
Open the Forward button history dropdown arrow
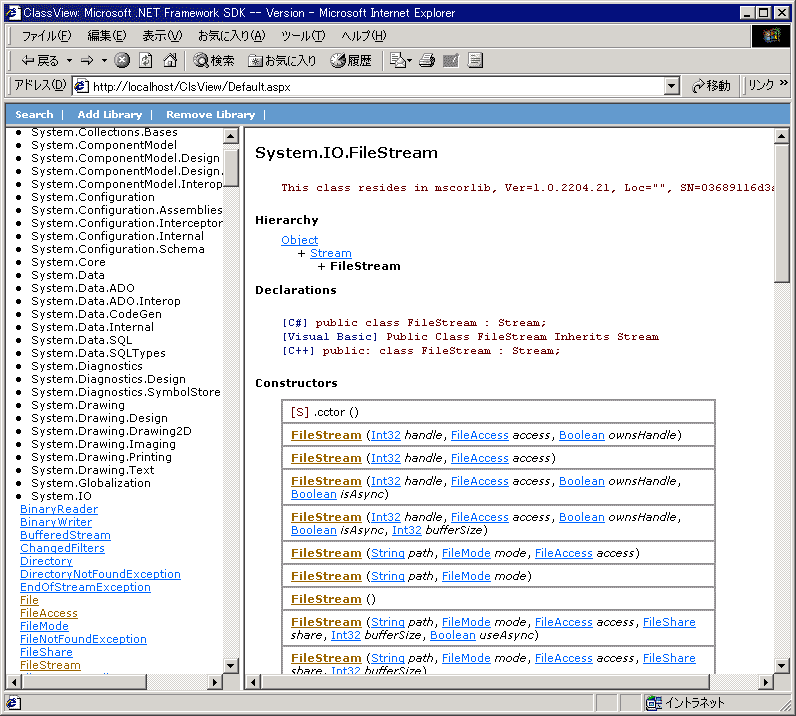(x=104, y=61)
